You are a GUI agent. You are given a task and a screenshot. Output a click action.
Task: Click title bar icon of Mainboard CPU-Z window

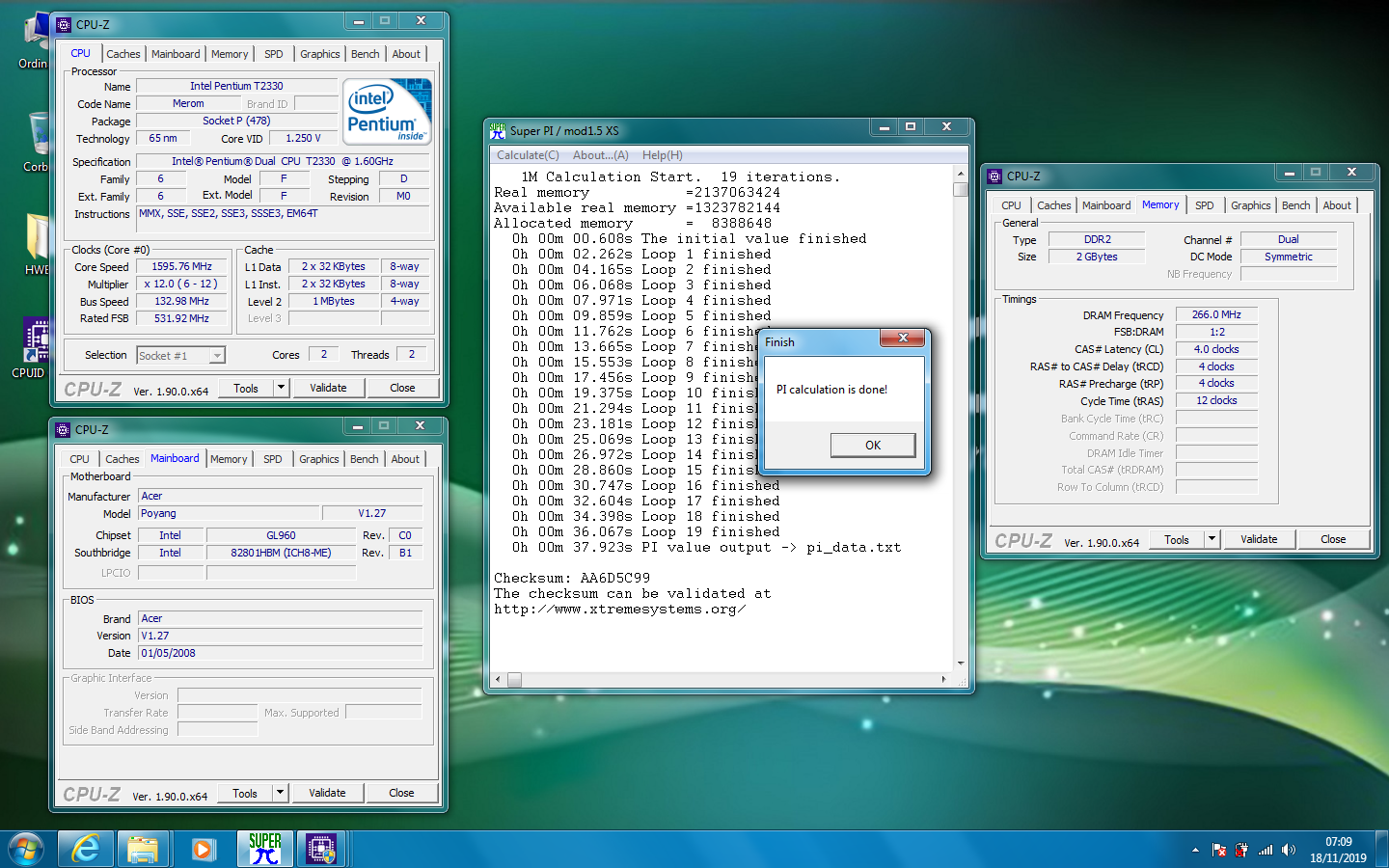(x=64, y=429)
